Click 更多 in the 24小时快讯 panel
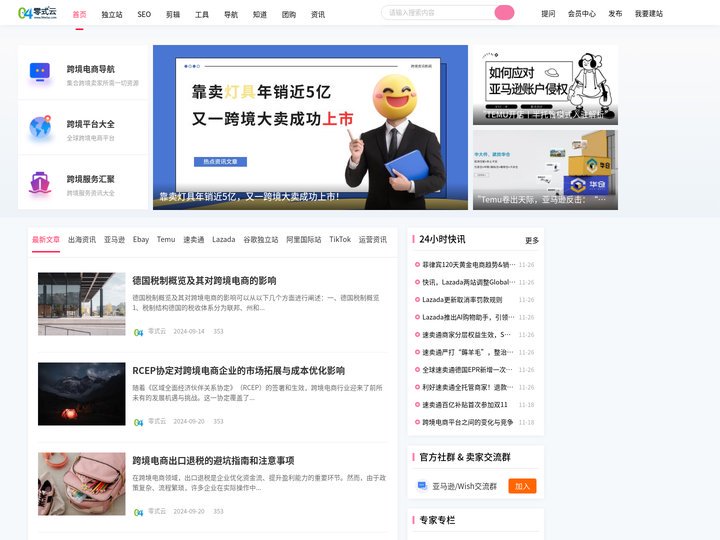720x540 pixels. 532,240
